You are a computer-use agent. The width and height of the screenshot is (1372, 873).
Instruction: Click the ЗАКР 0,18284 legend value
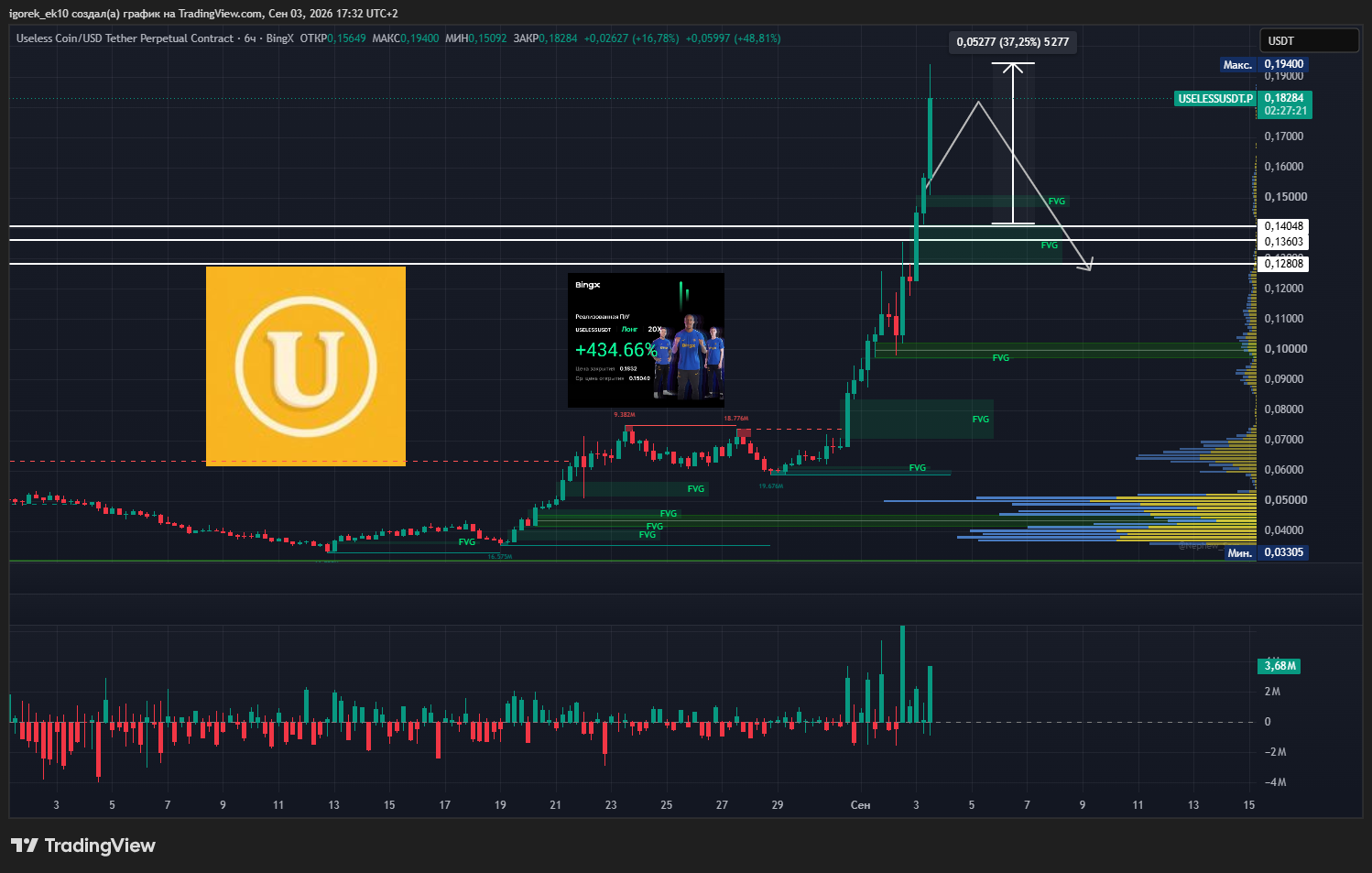(x=546, y=38)
